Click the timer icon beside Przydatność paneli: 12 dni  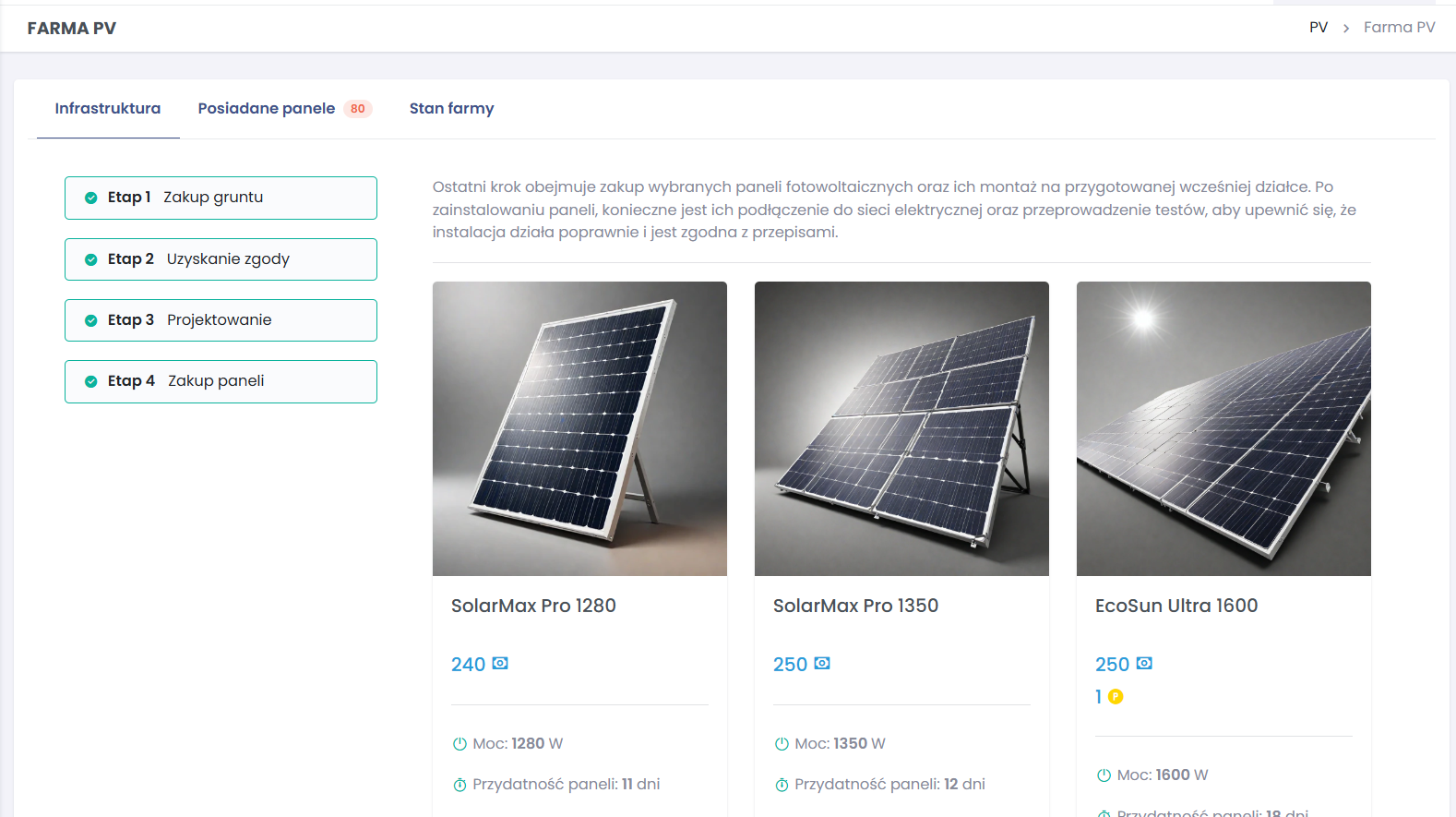[782, 785]
